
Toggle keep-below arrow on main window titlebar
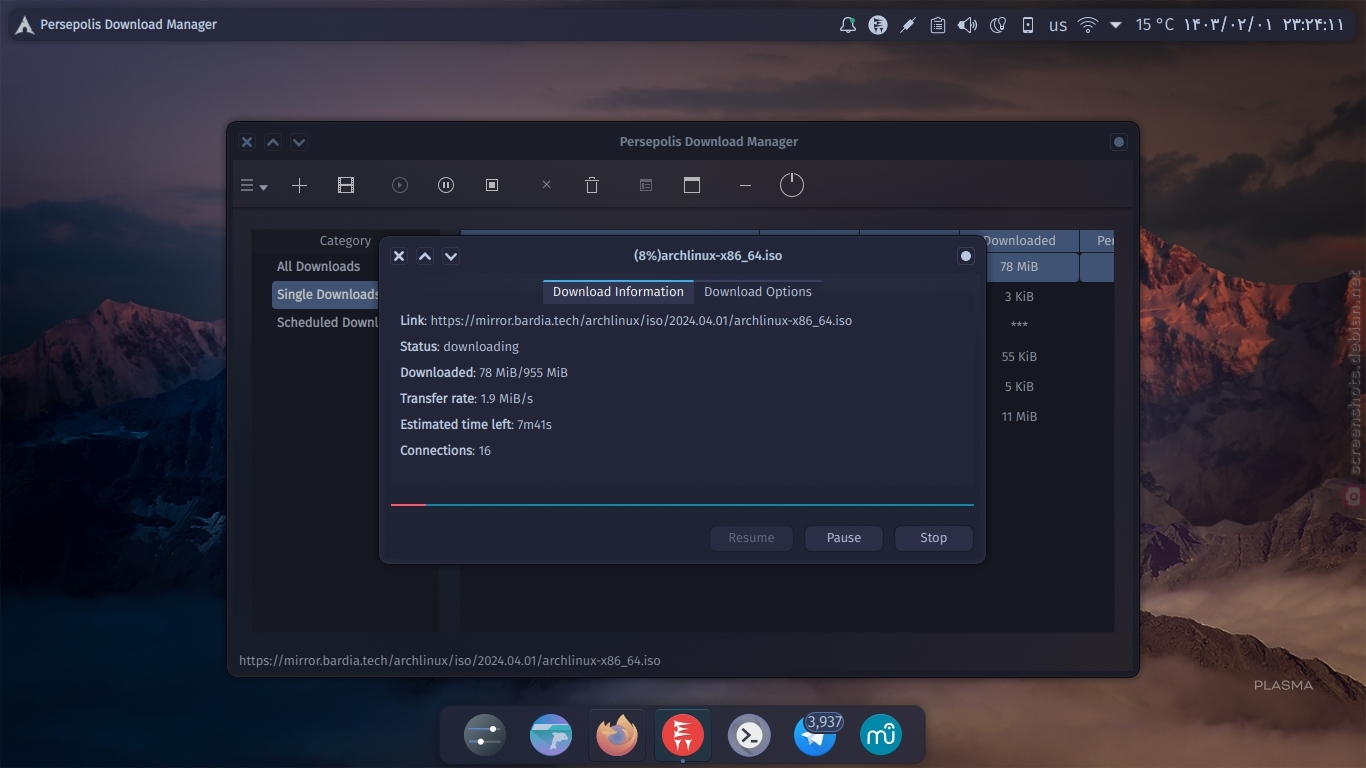coord(299,142)
